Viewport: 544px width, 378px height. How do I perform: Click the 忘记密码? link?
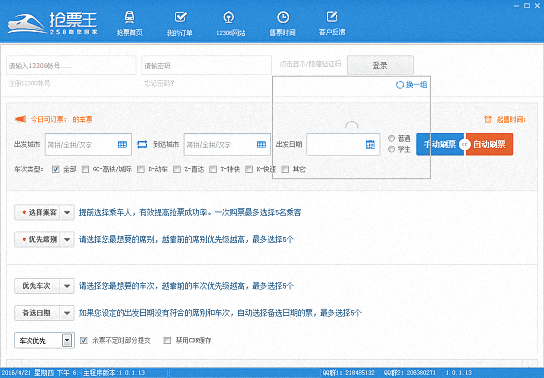[x=160, y=84]
